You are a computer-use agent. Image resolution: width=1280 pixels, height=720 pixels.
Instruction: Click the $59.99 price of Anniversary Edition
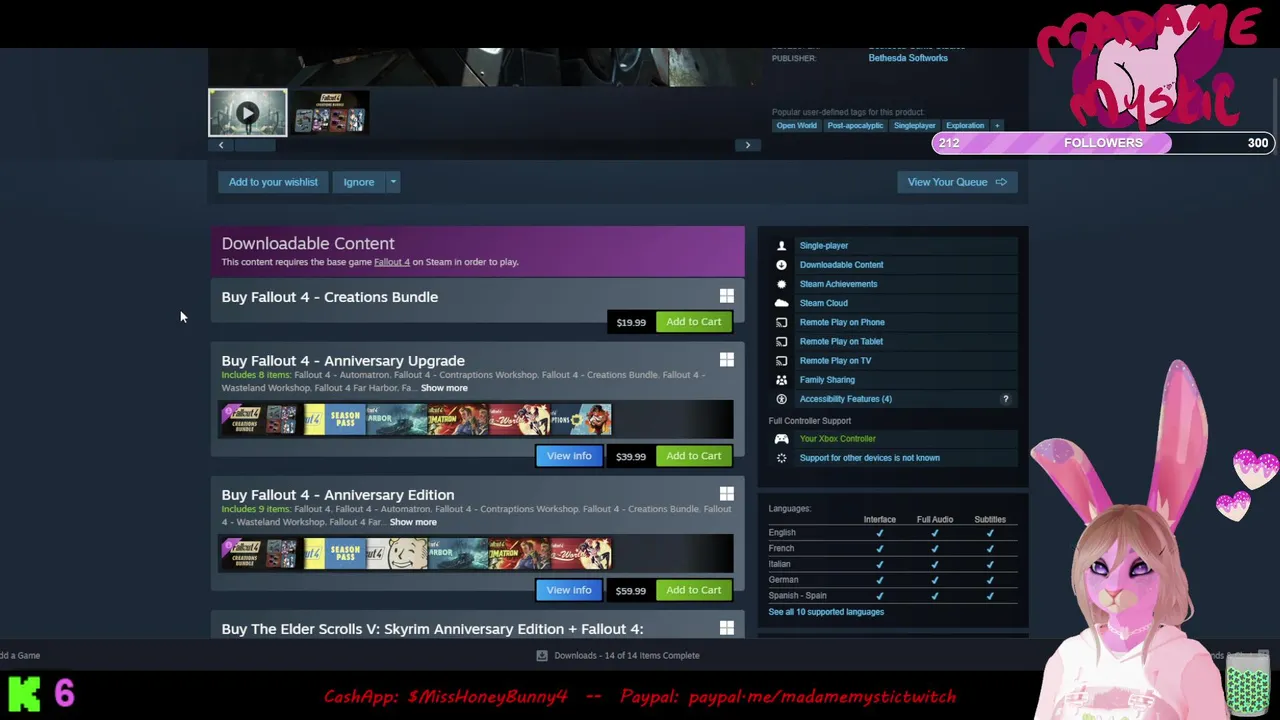(631, 591)
